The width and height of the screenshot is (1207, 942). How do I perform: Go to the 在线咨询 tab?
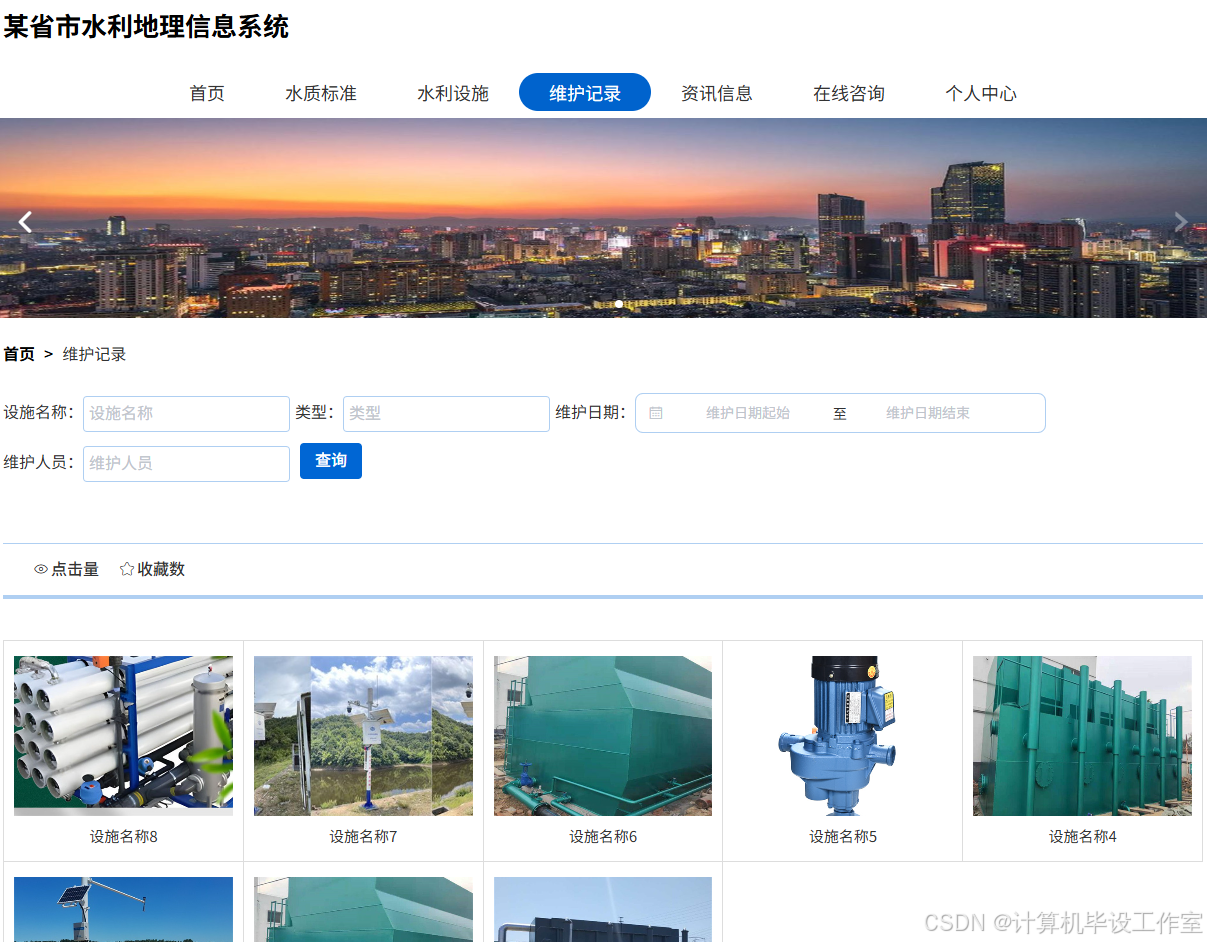[x=849, y=93]
